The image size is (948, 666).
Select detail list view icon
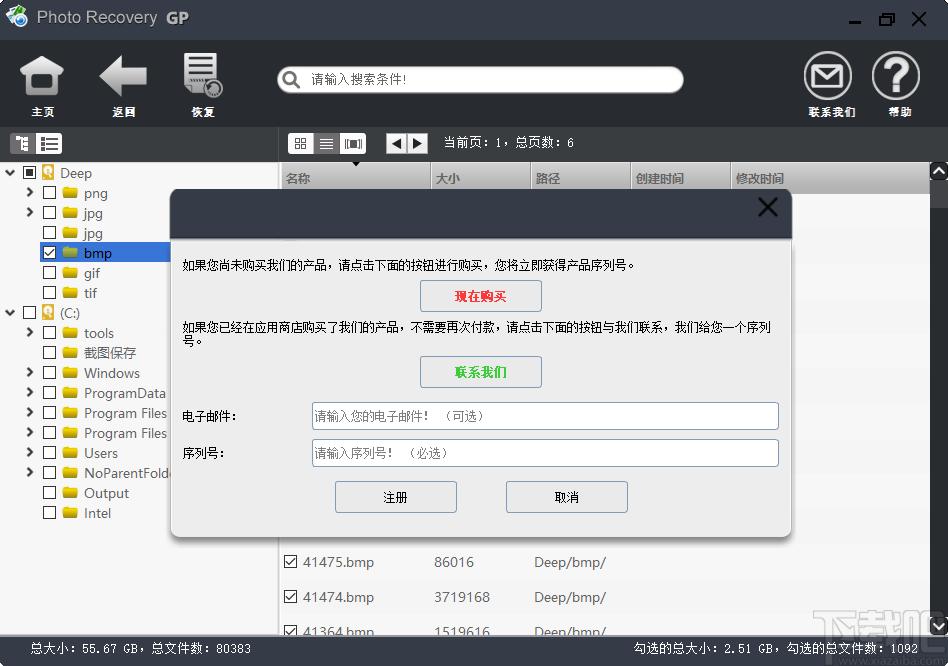point(326,143)
